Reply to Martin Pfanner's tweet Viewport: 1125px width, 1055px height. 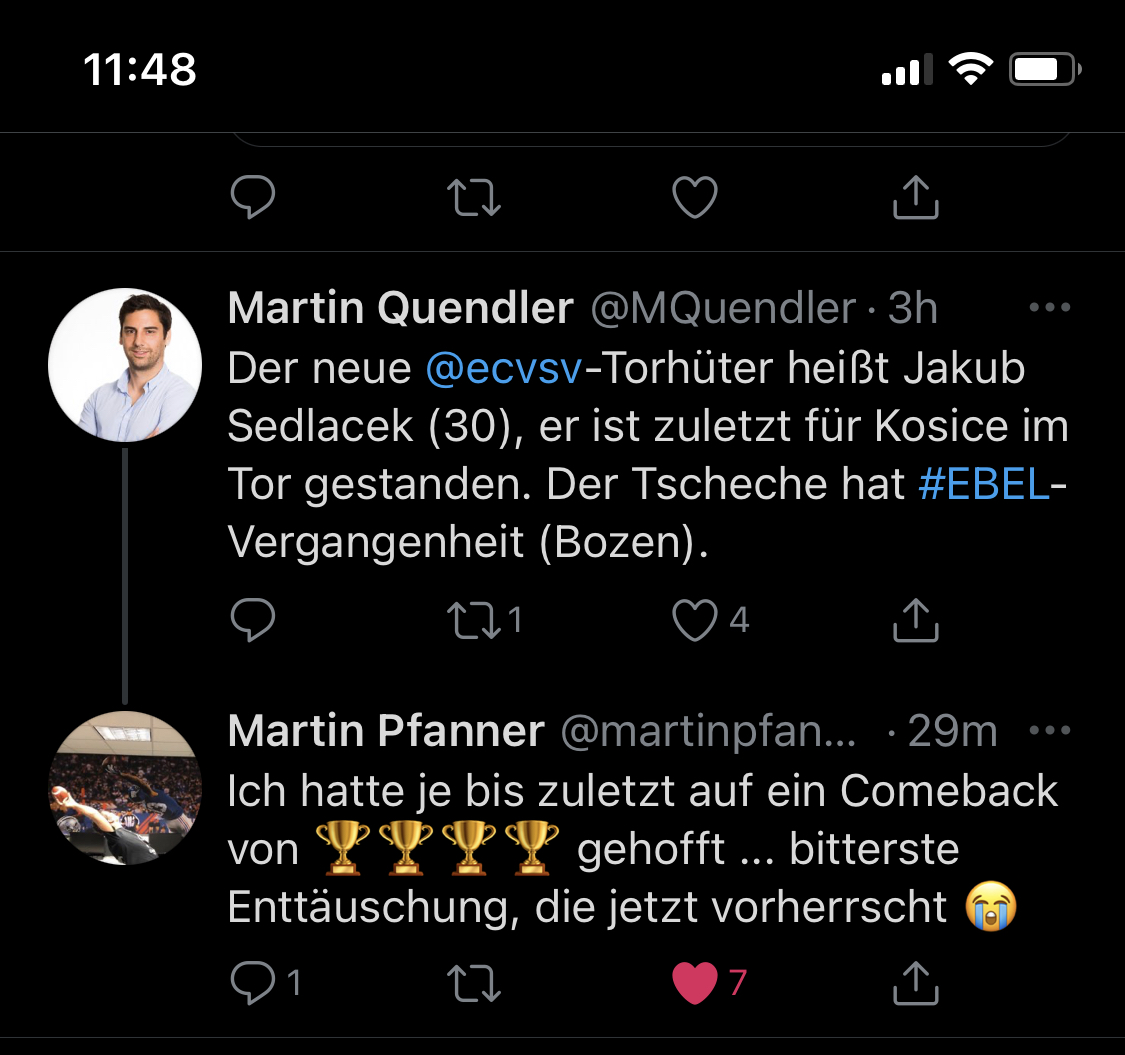252,984
